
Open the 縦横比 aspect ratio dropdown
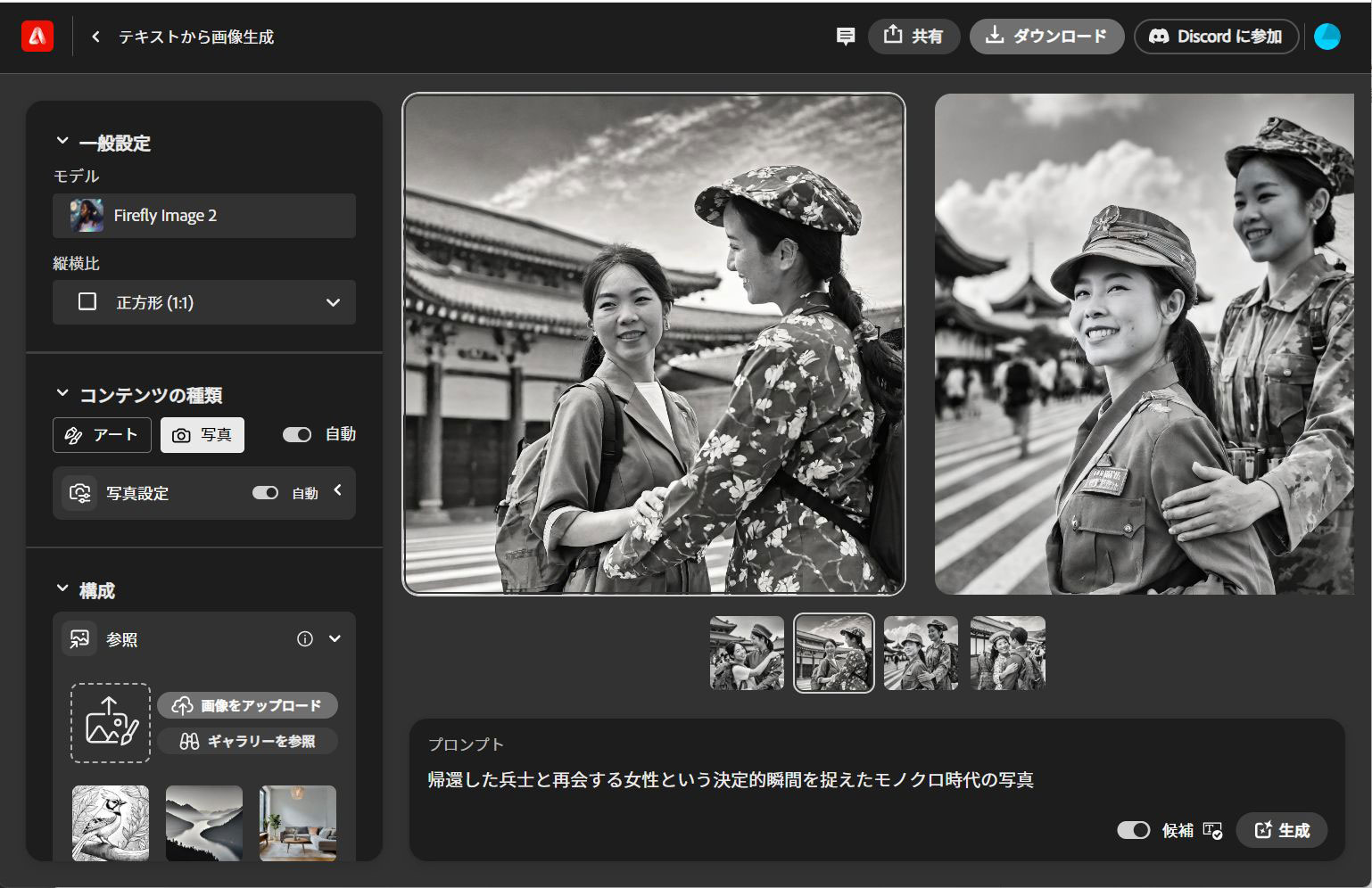pyautogui.click(x=204, y=302)
